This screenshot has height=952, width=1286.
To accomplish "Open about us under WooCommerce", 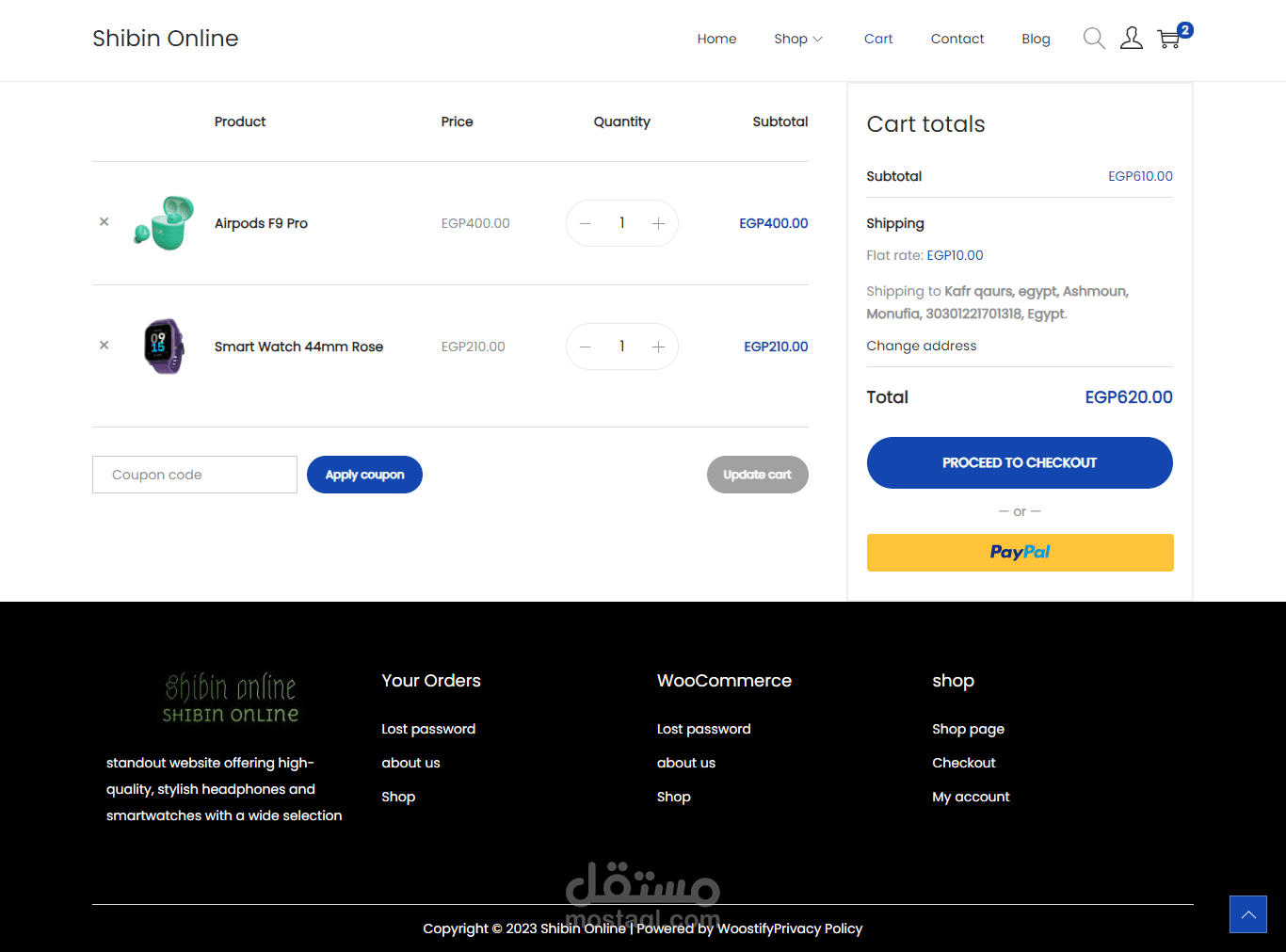I will [x=686, y=763].
